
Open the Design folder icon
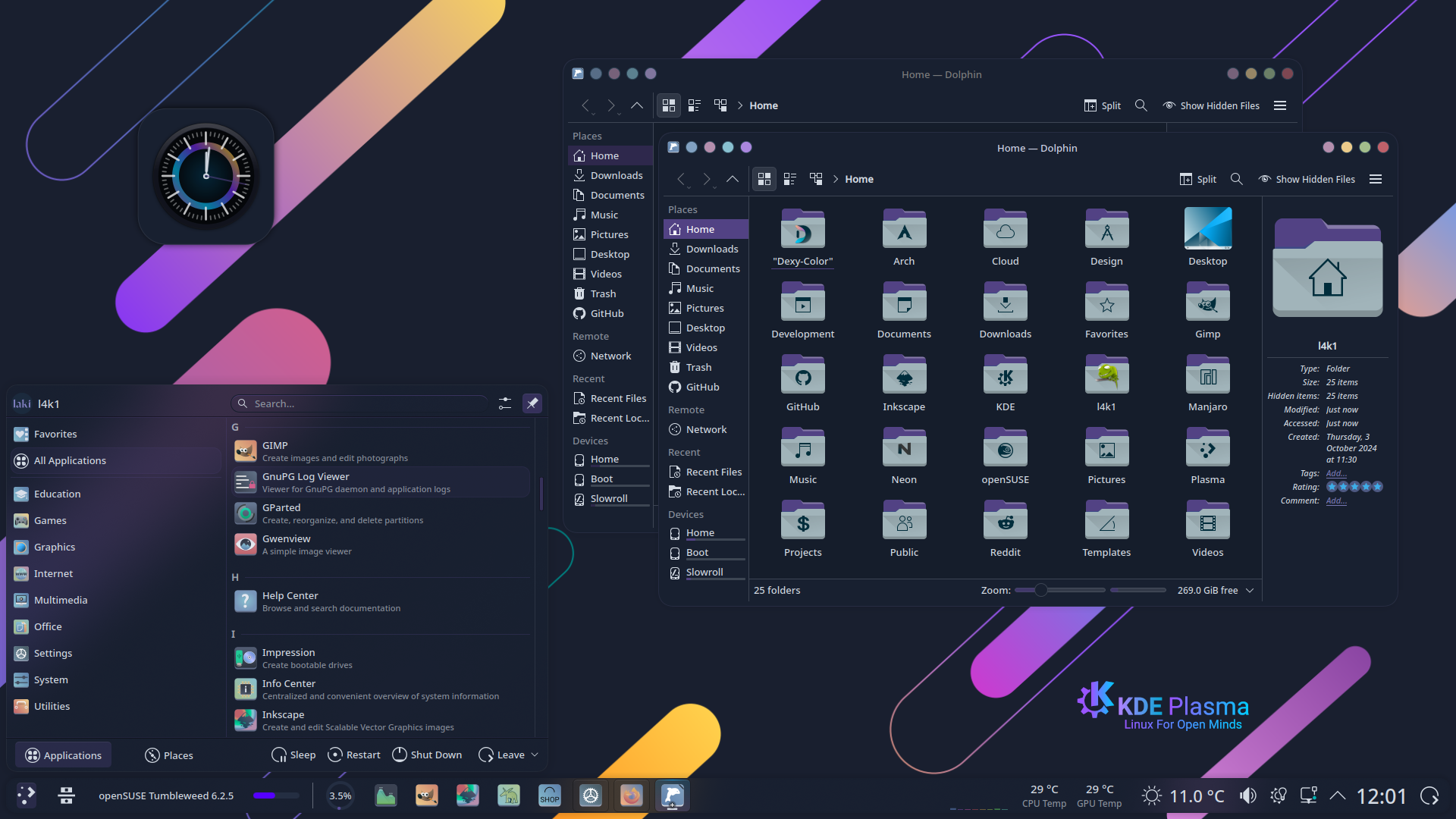click(1106, 228)
